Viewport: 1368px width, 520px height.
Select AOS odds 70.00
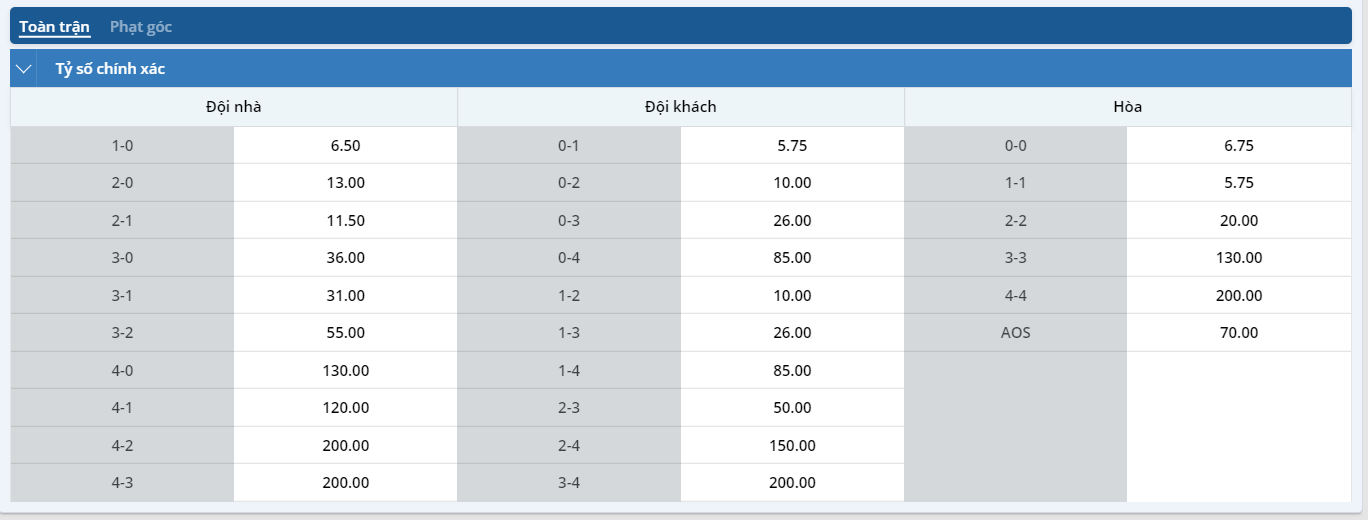(x=1239, y=333)
